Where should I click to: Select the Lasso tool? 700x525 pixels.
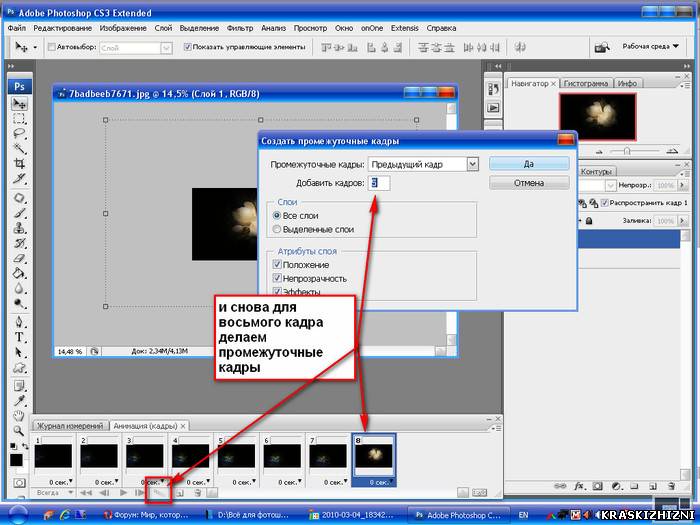(x=19, y=133)
